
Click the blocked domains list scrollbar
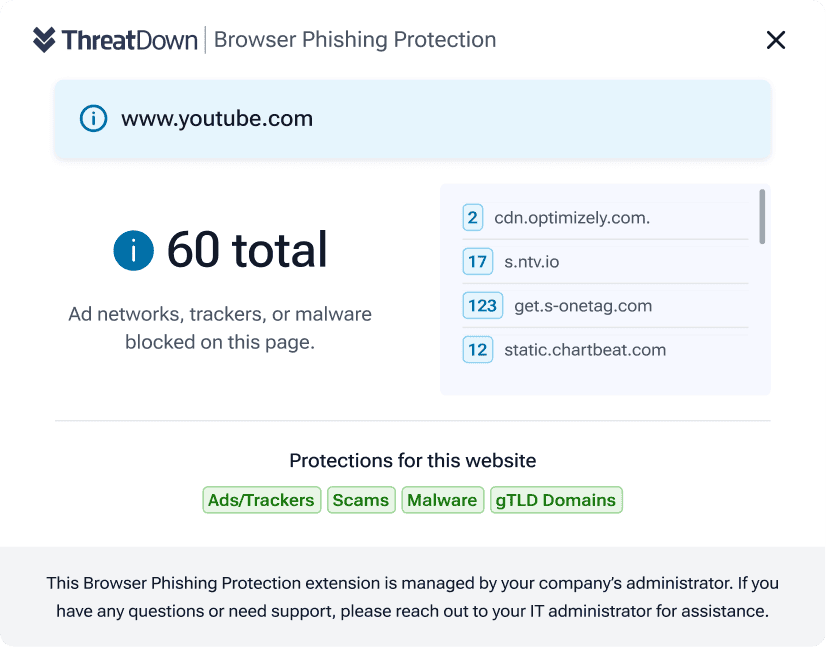pos(762,217)
